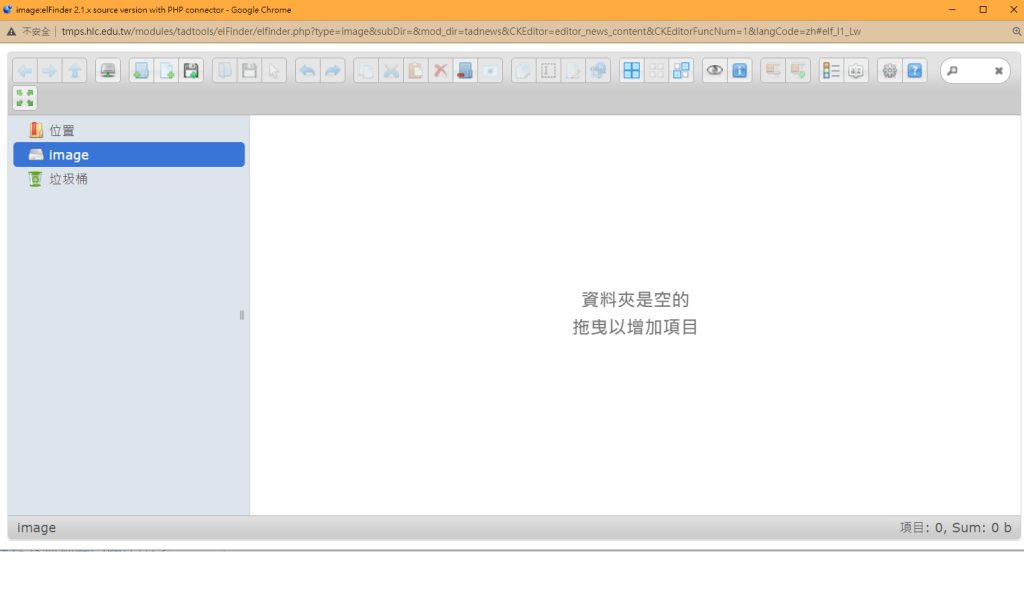Go to parent folder with up arrow
1024x608 pixels.
[74, 71]
